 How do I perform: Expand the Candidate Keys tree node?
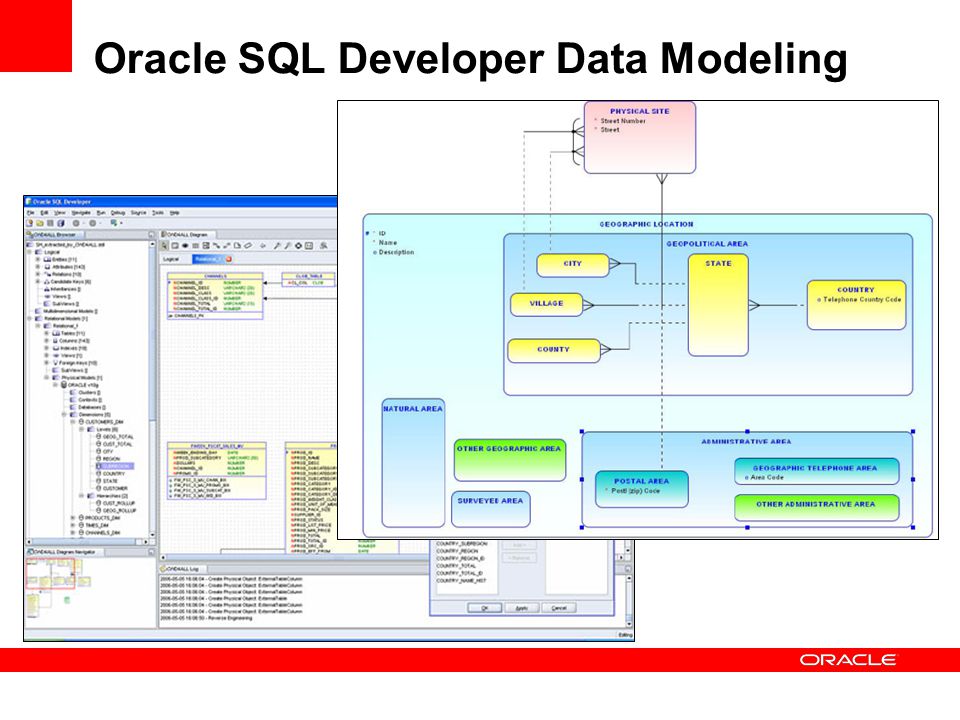coord(37,282)
